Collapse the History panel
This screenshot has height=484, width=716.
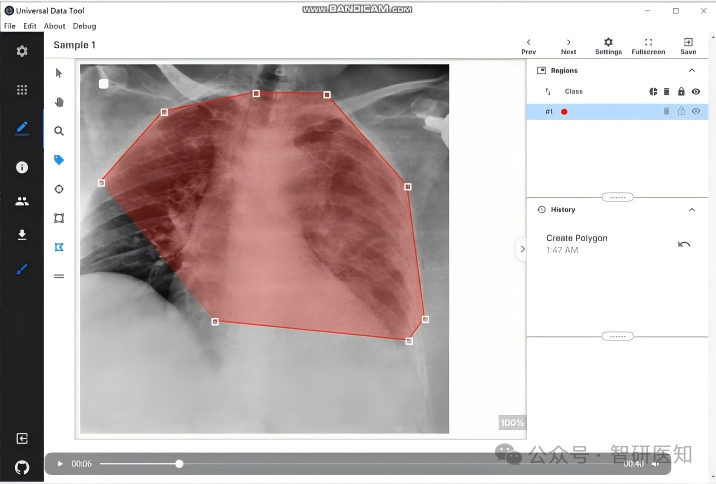point(692,210)
